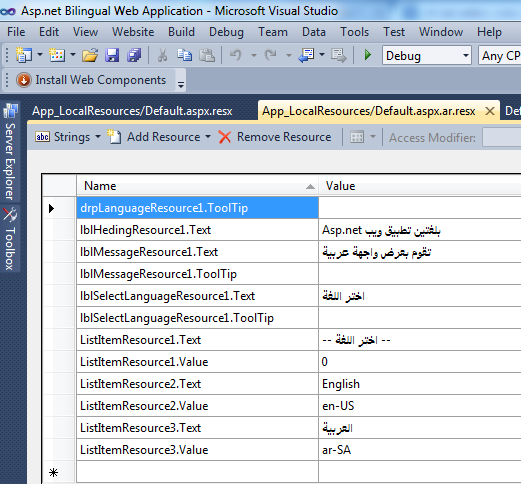Expand the Add Resource dropdown arrow
This screenshot has height=484, width=521.
(x=208, y=137)
